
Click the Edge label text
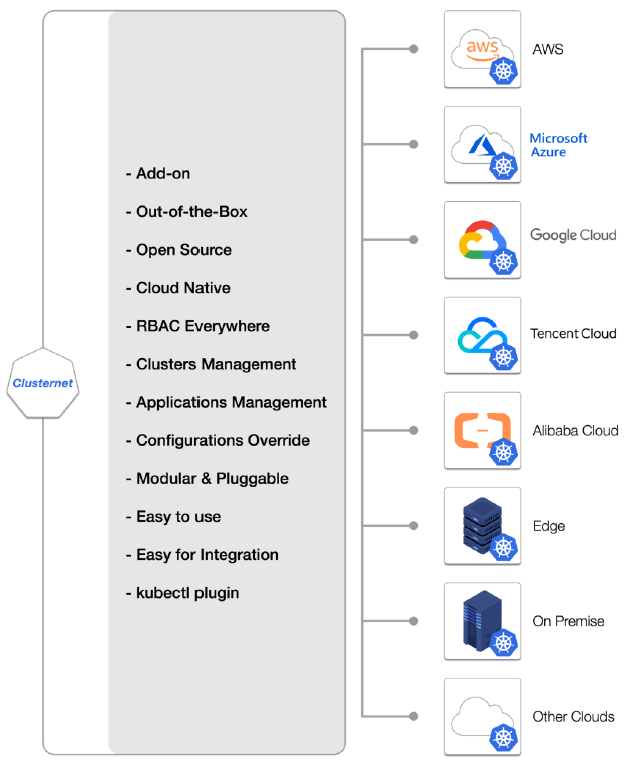pyautogui.click(x=549, y=526)
